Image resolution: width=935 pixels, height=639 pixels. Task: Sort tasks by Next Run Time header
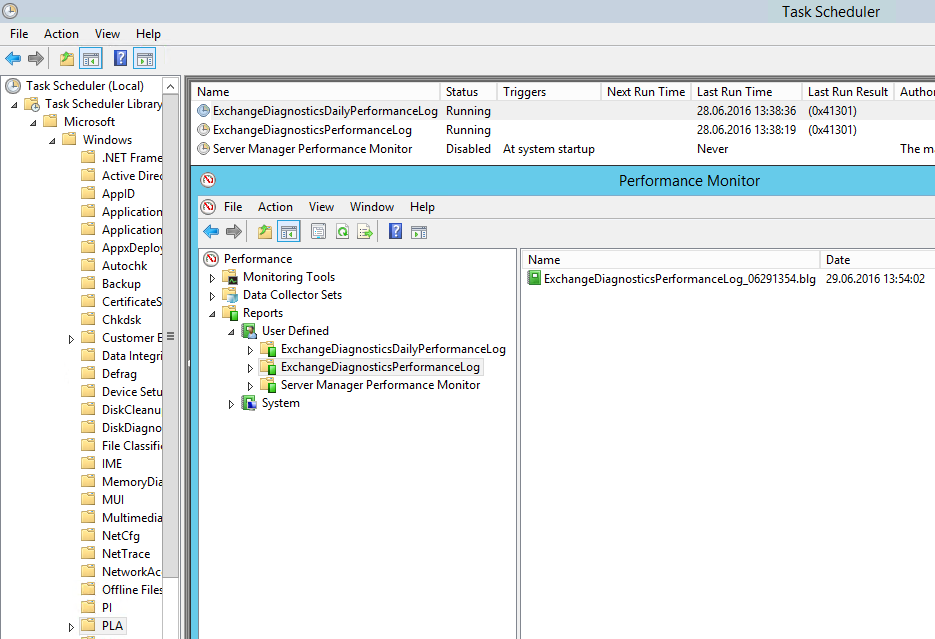[646, 92]
